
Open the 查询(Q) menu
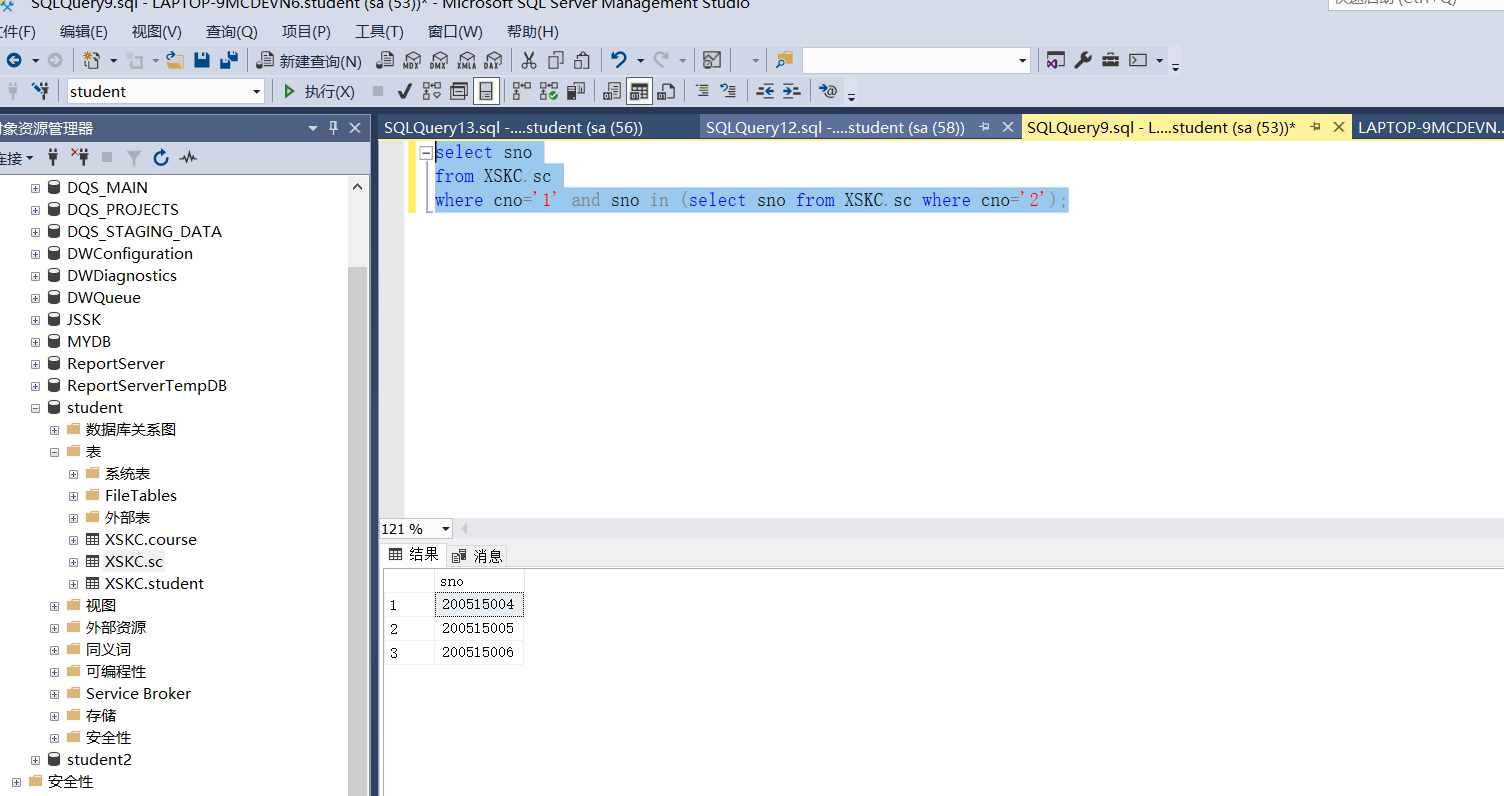coord(231,31)
